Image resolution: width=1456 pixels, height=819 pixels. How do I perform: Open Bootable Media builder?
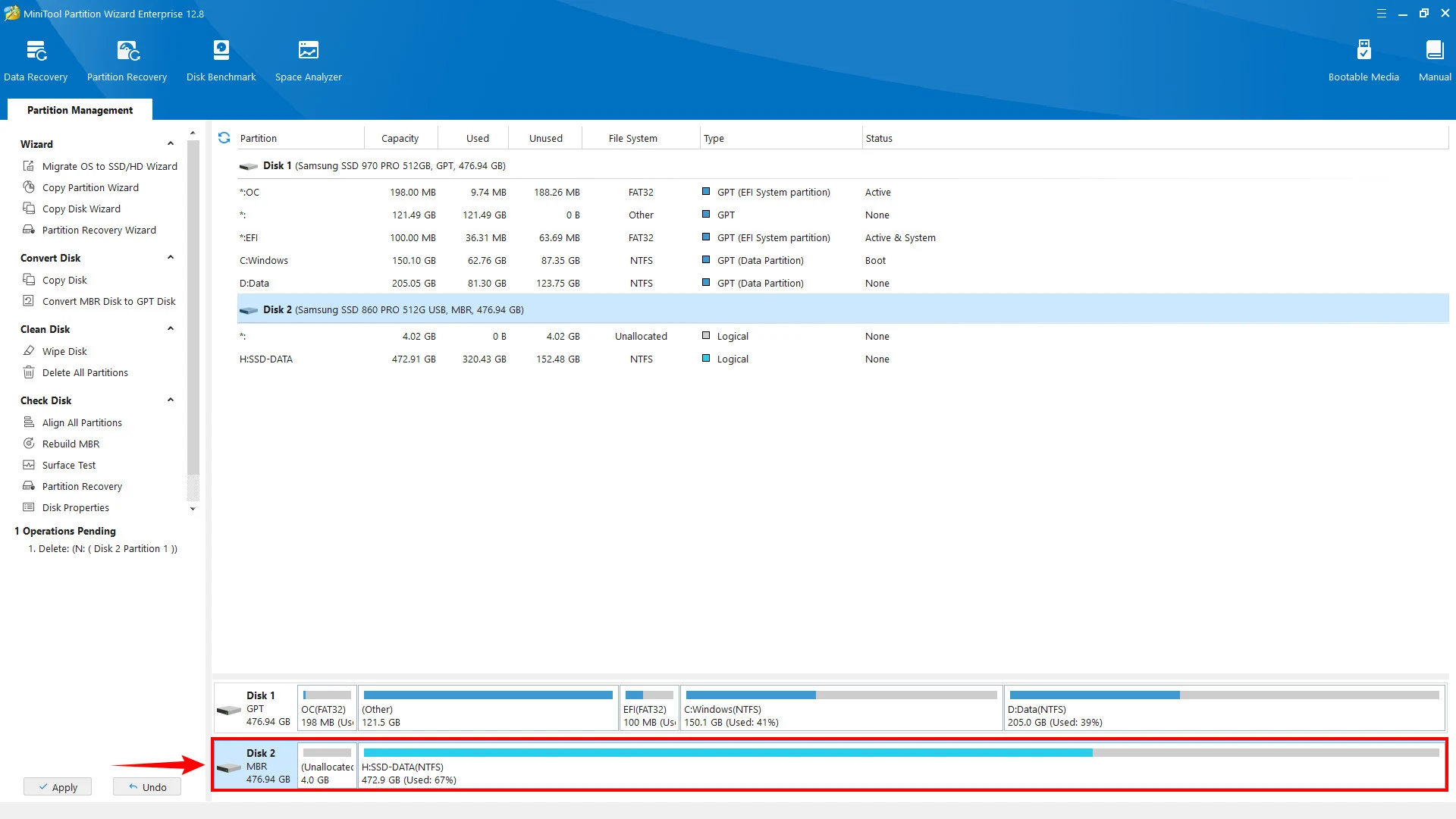(1363, 61)
